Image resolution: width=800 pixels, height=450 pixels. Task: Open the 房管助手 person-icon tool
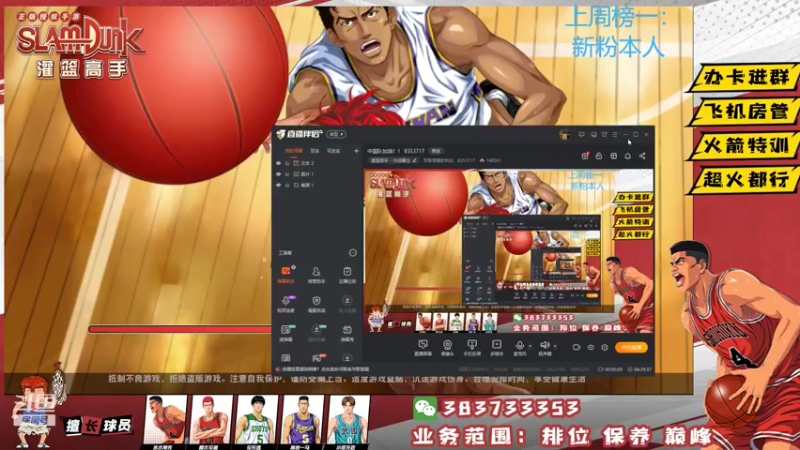[x=316, y=274]
